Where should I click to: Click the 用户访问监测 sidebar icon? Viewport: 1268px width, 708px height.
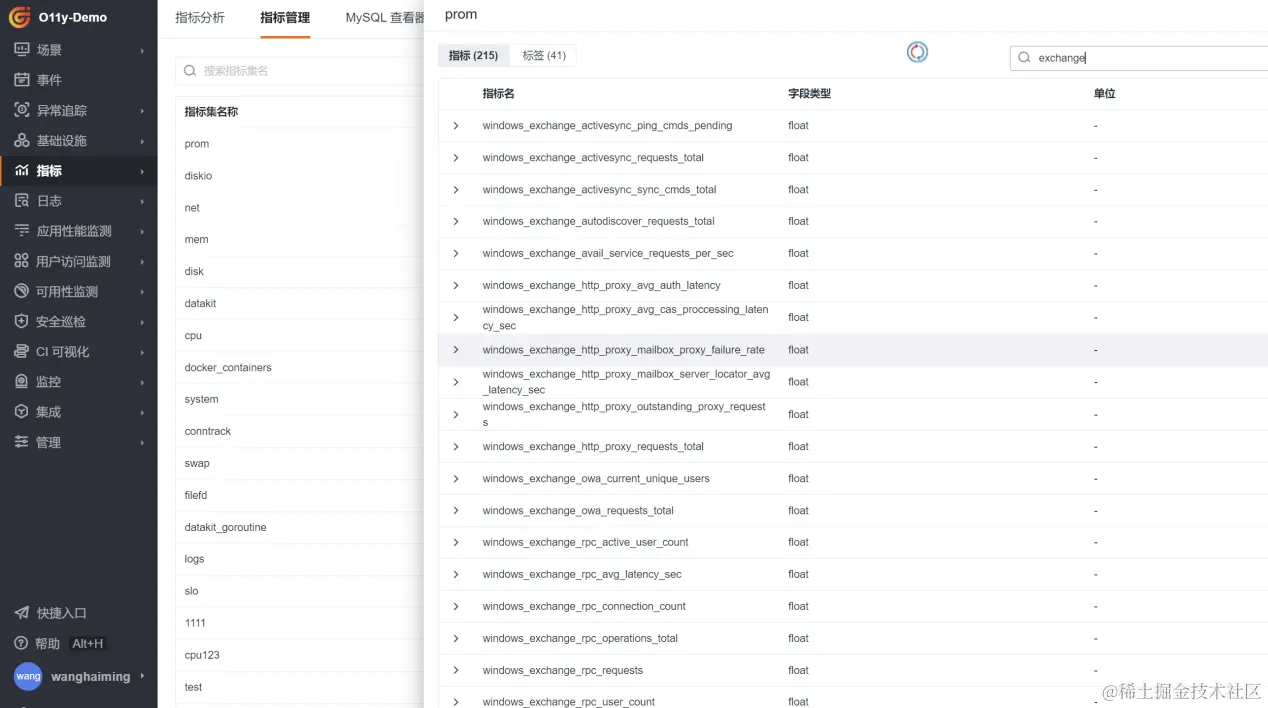point(21,261)
